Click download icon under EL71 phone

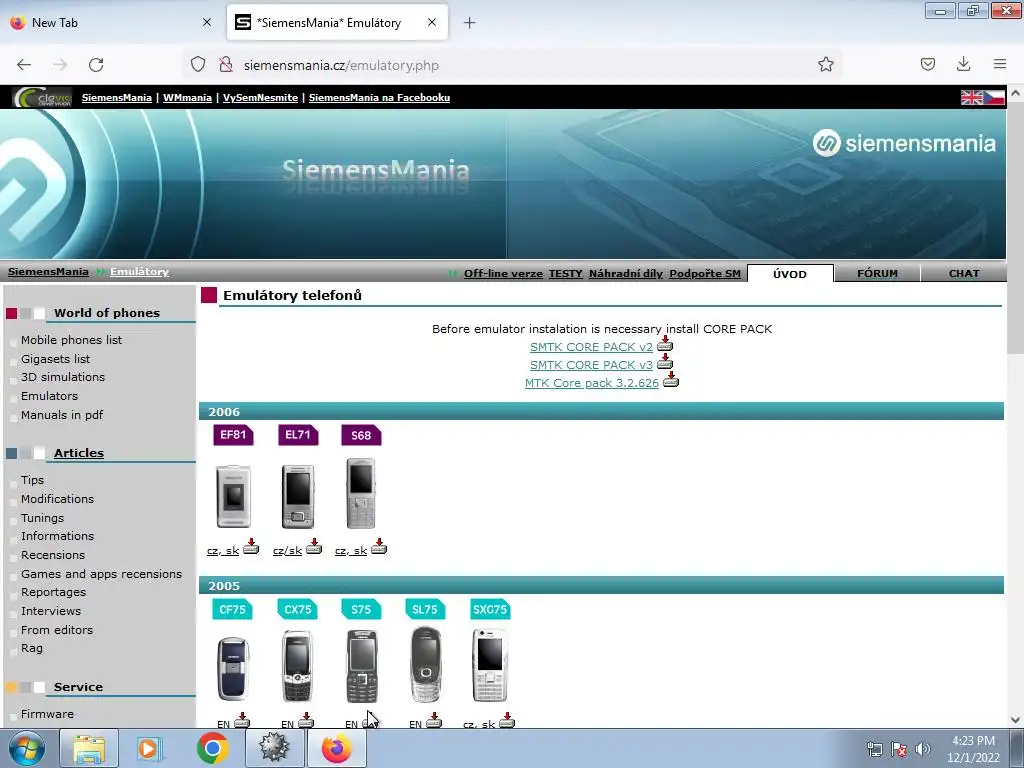(314, 547)
